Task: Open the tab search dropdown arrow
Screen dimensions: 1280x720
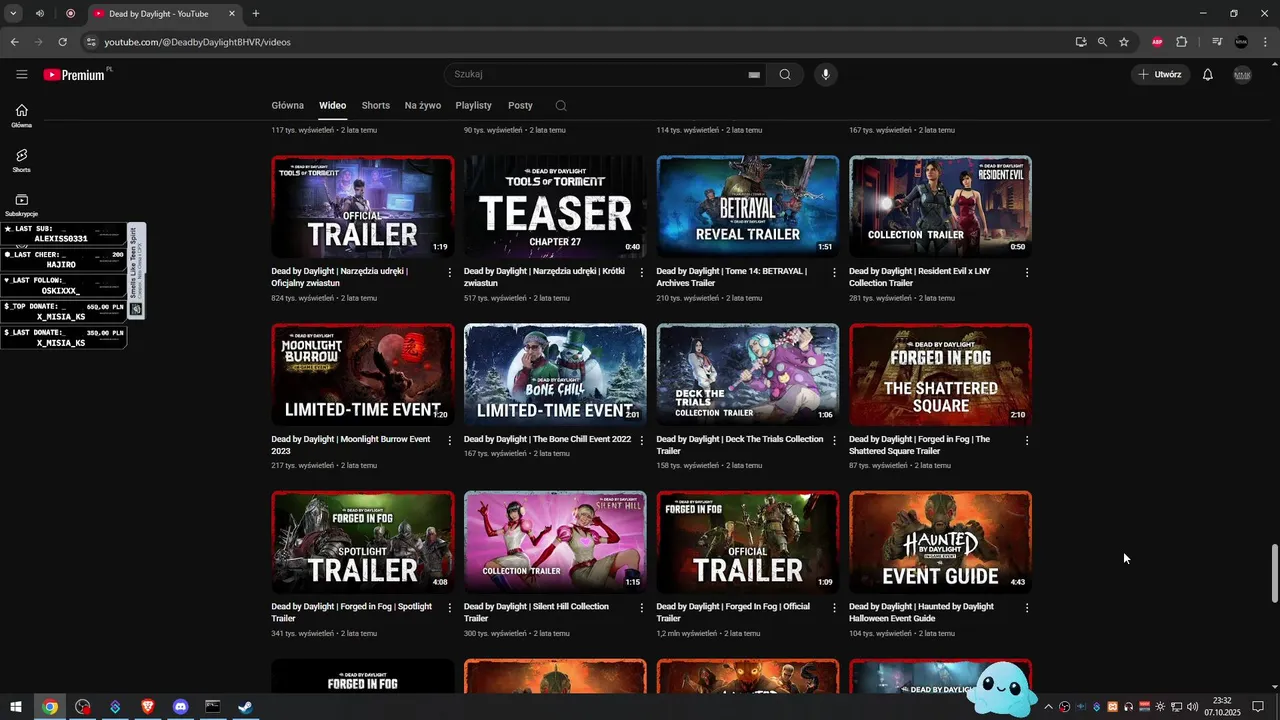Action: click(x=13, y=13)
